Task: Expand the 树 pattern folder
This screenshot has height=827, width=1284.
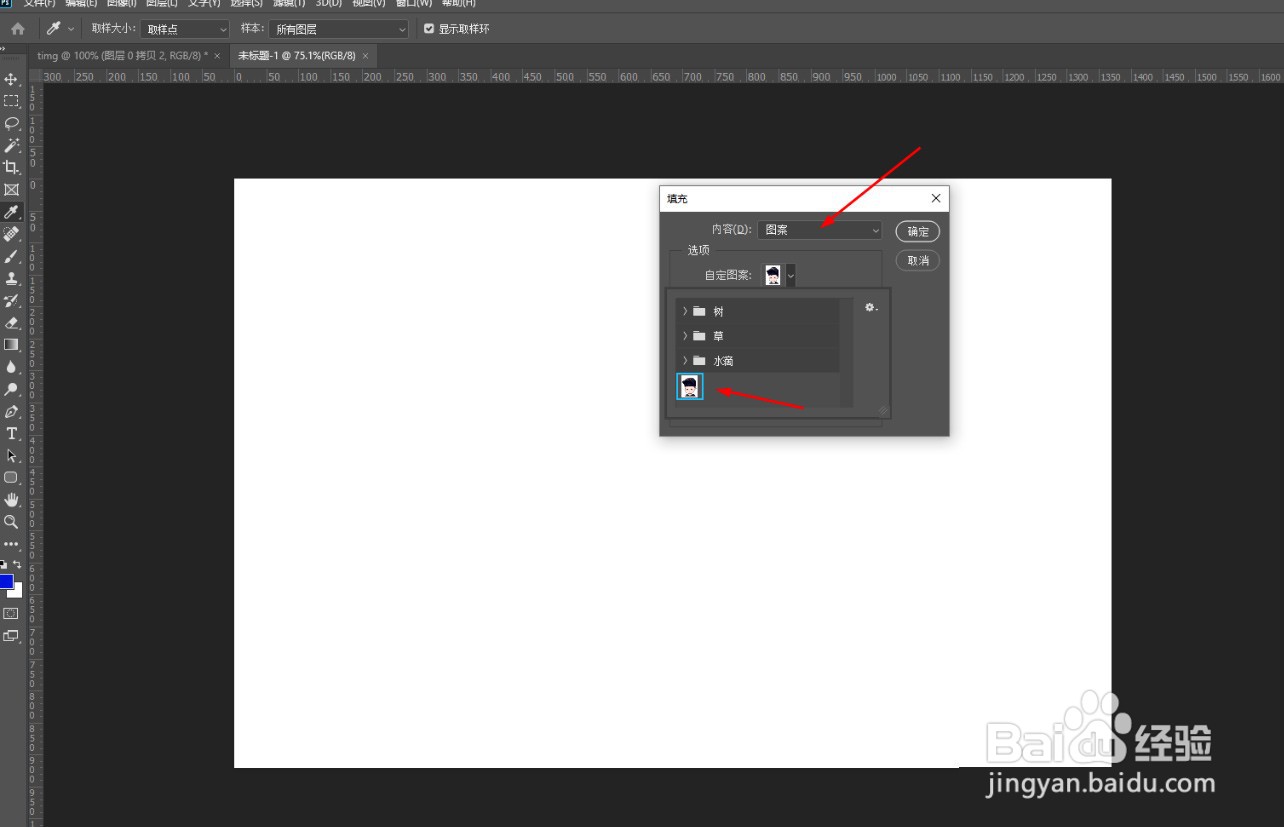Action: click(685, 311)
